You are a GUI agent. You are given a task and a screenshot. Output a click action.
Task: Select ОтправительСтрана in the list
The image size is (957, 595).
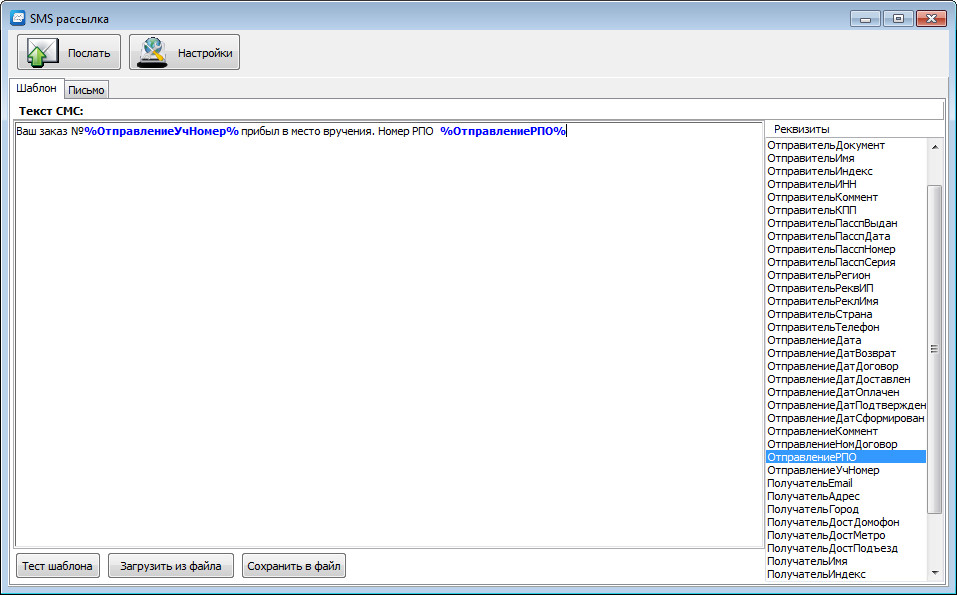(x=846, y=314)
